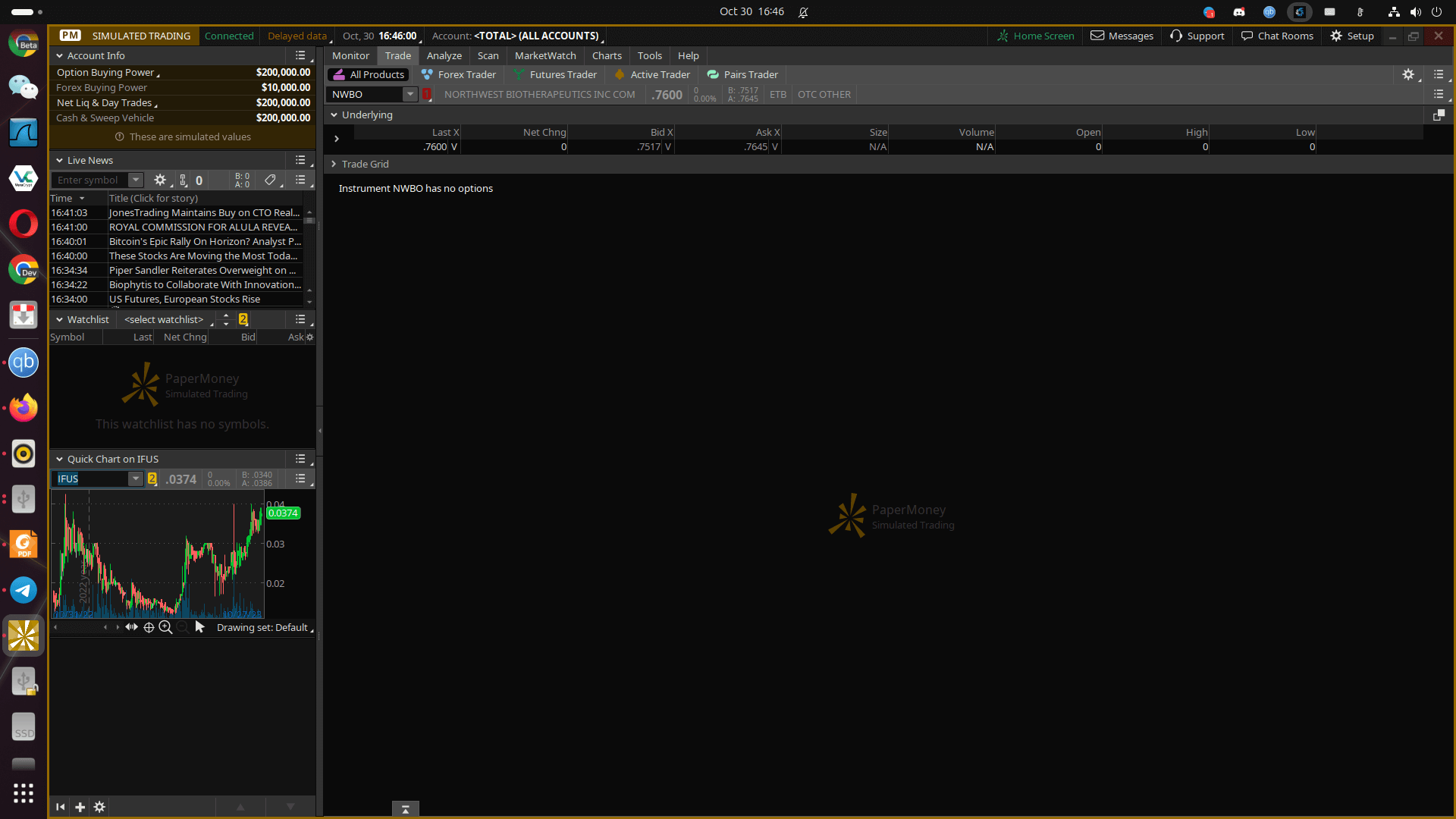
Task: Toggle the red clipboard link next to NWBO
Action: 427,95
